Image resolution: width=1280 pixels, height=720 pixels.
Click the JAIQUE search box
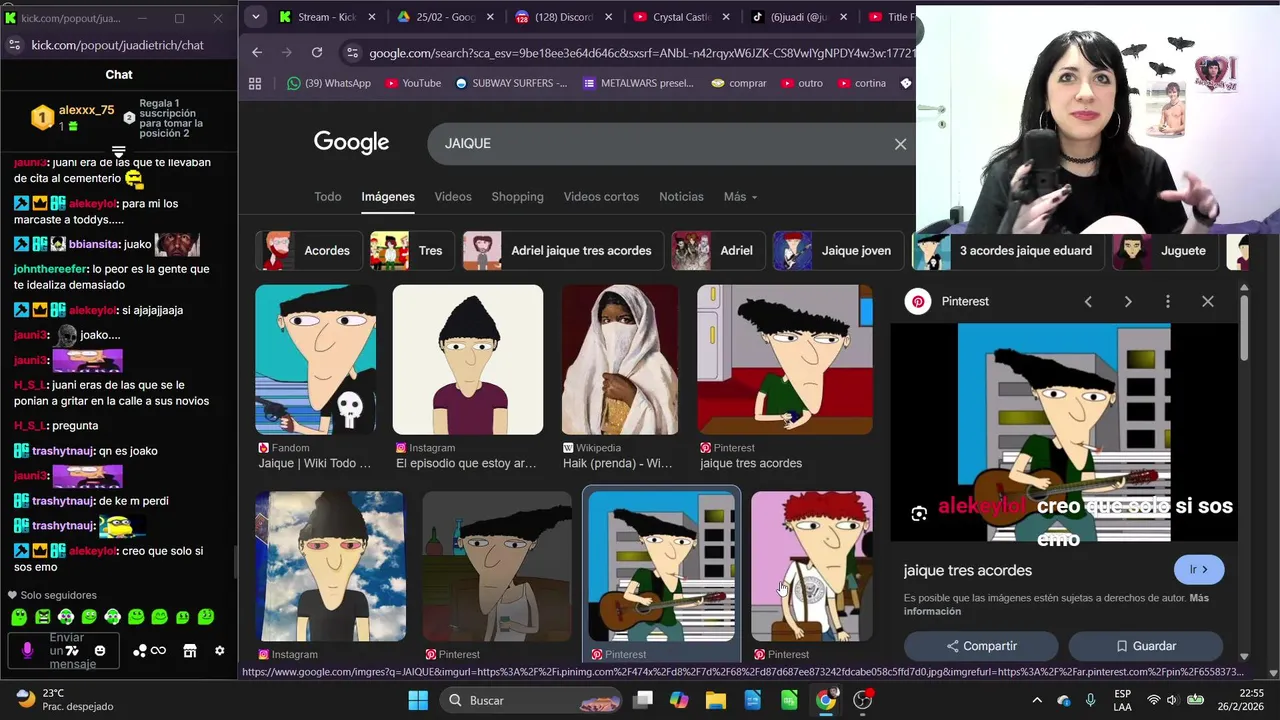click(660, 144)
